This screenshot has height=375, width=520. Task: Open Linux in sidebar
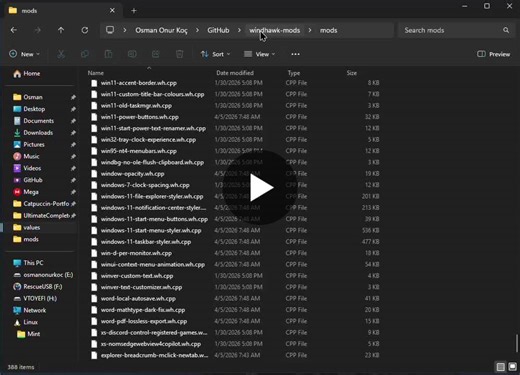26,322
